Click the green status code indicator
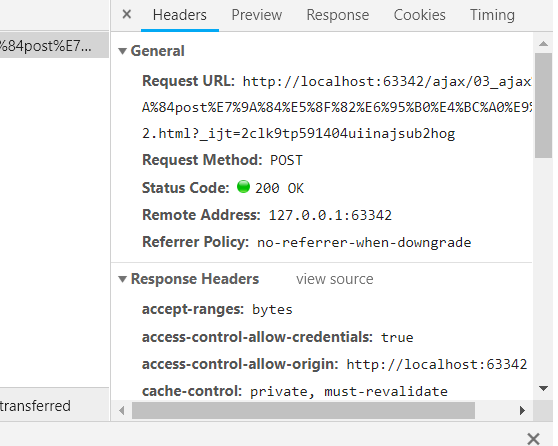This screenshot has width=558, height=446. tap(243, 187)
